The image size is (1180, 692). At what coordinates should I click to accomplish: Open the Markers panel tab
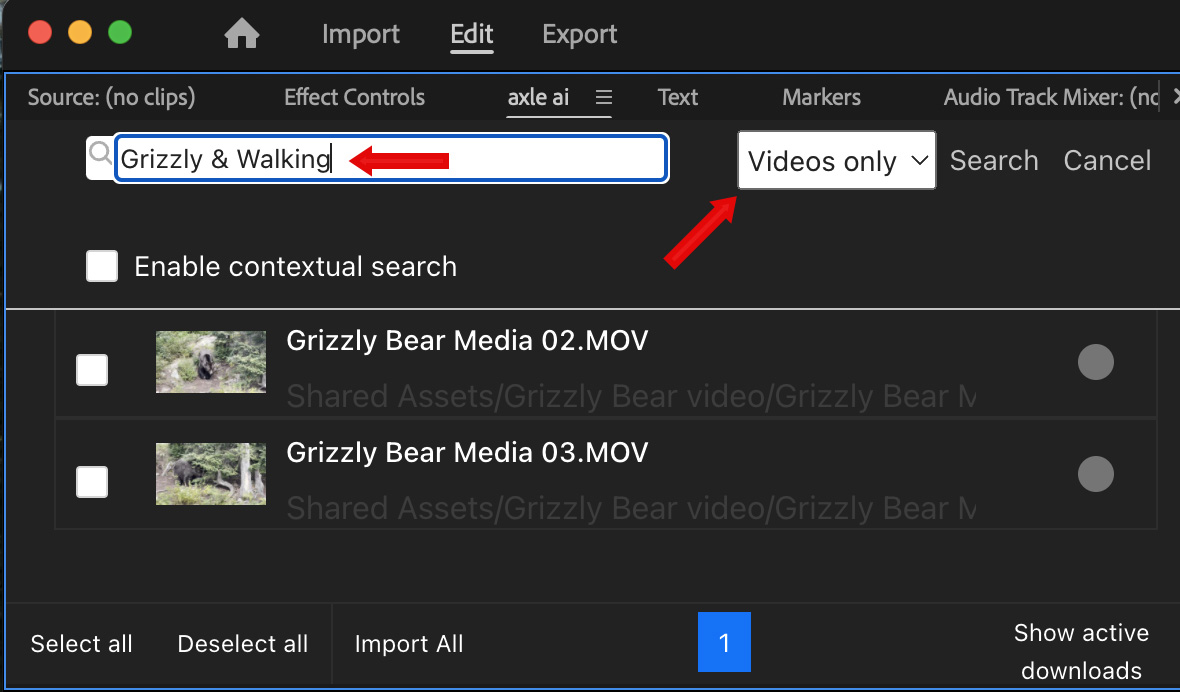coord(821,97)
